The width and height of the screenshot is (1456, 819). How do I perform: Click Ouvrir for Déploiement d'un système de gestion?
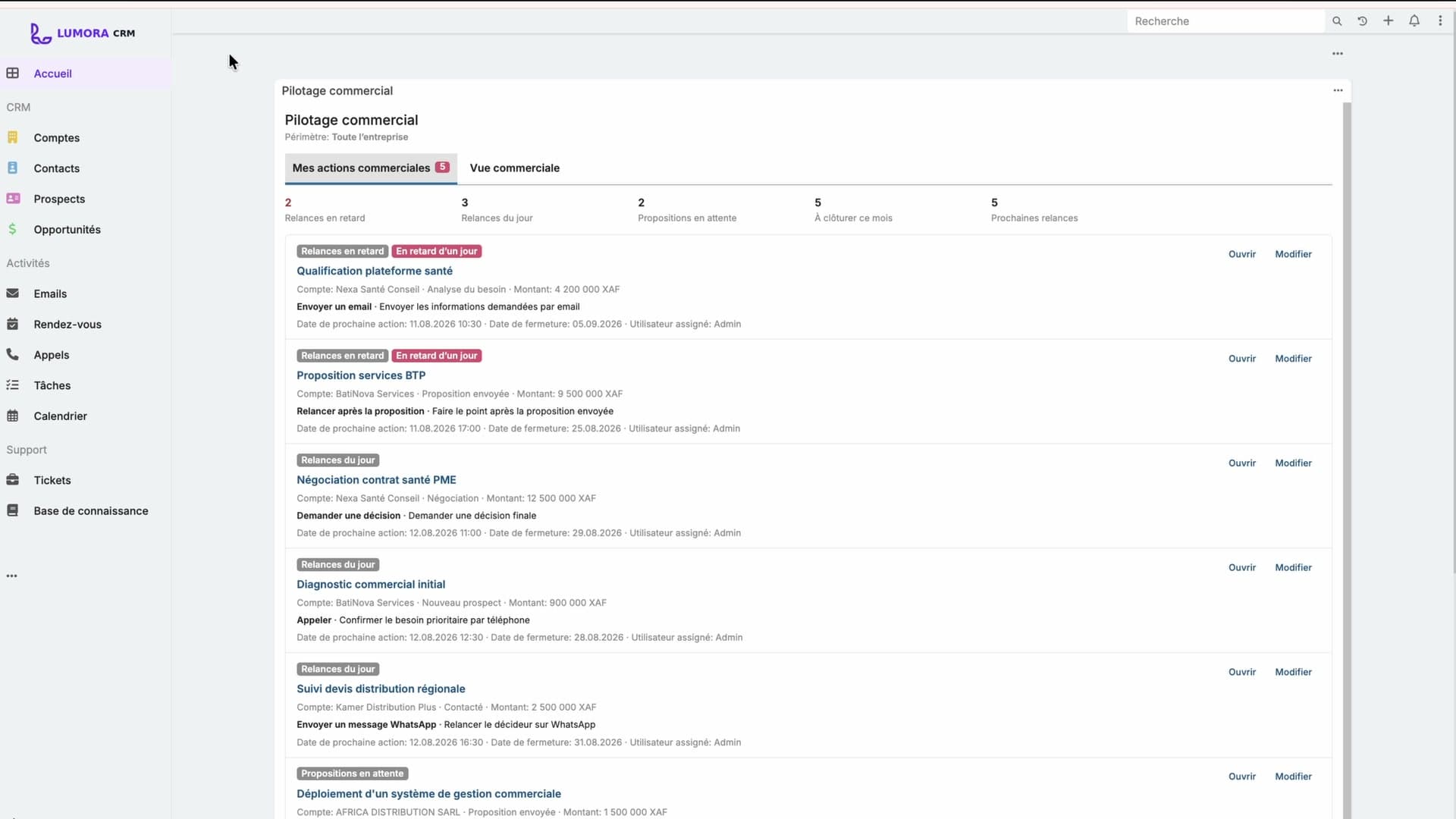(x=1242, y=777)
